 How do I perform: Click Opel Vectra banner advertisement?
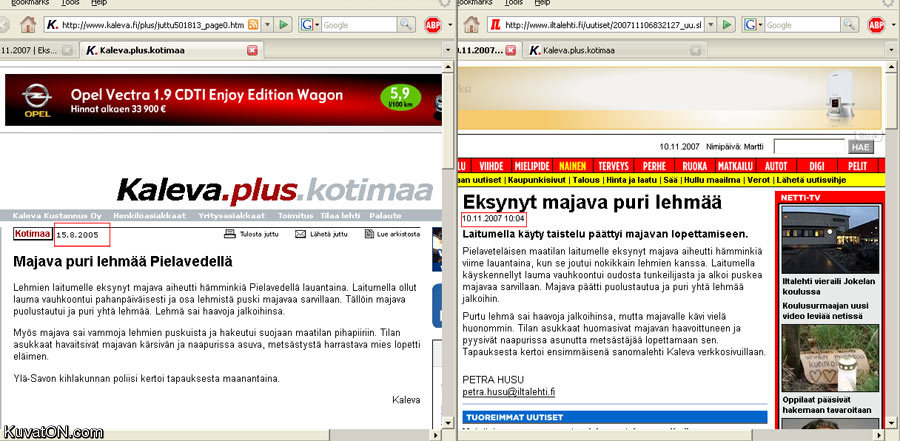[223, 99]
